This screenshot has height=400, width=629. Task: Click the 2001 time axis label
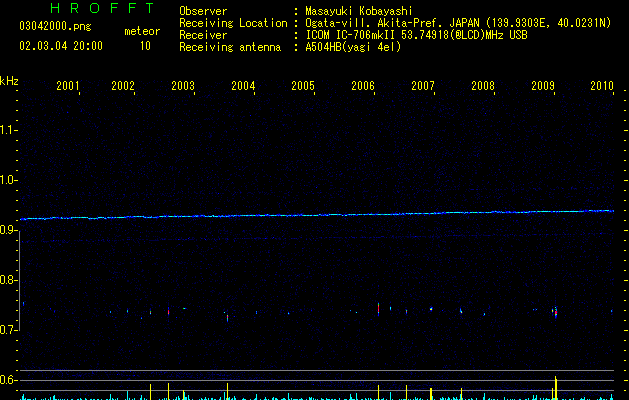67,85
